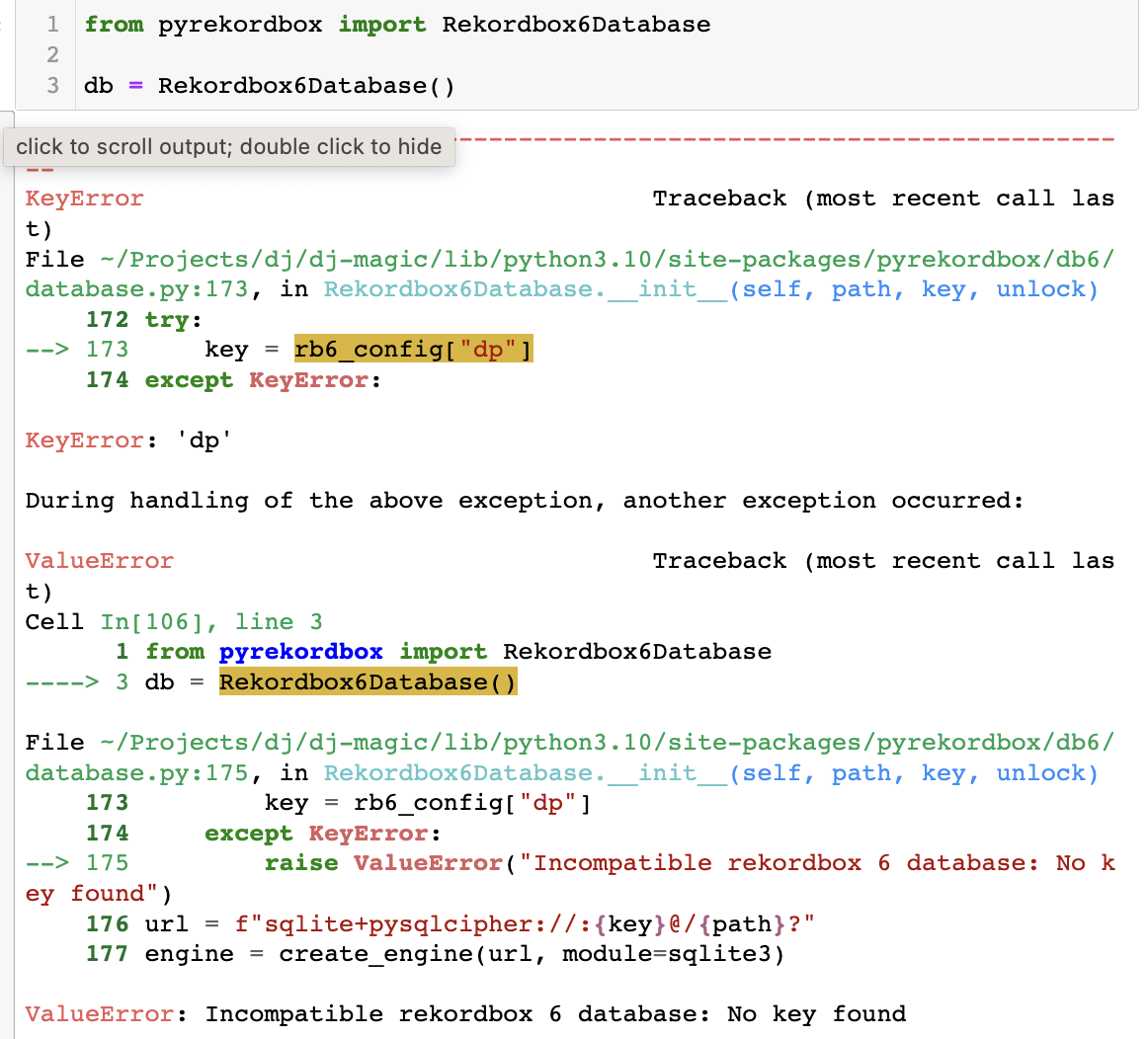The image size is (1148, 1039).
Task: Select the ValueError traceback heading
Action: click(x=99, y=560)
